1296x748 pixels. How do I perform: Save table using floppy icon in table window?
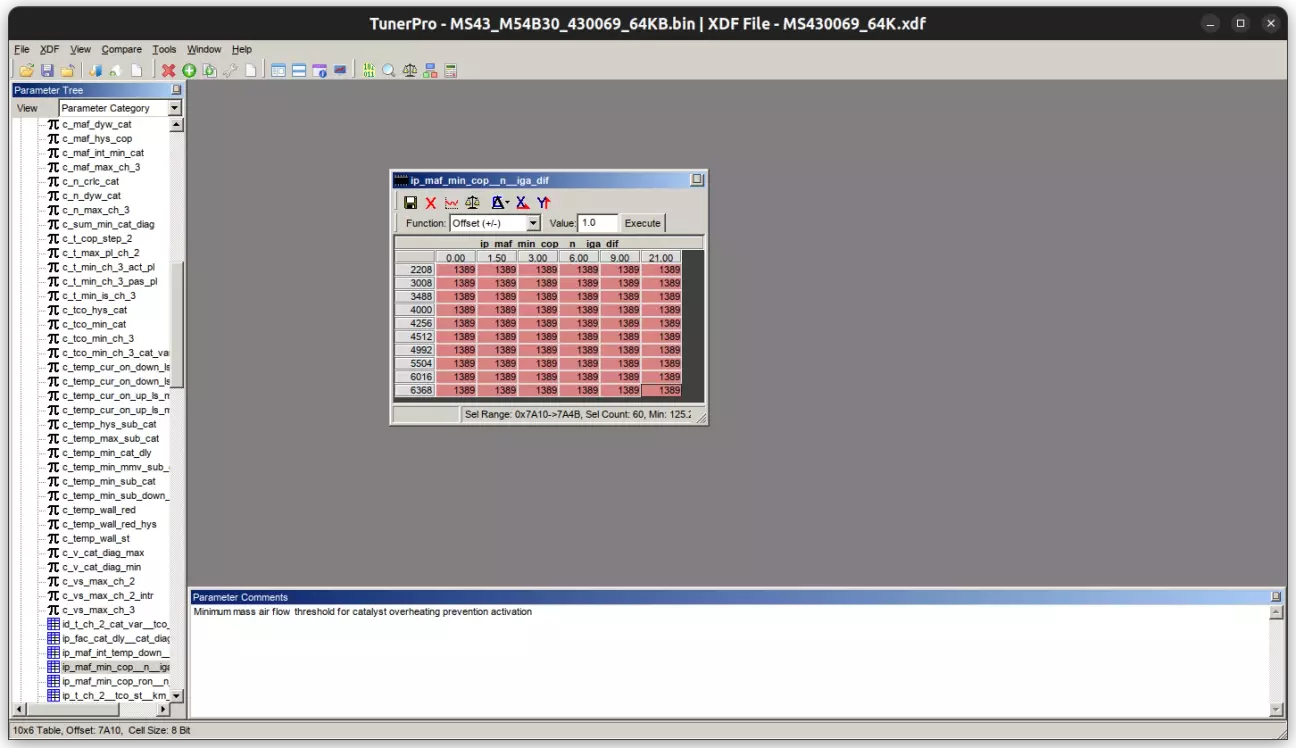[410, 203]
